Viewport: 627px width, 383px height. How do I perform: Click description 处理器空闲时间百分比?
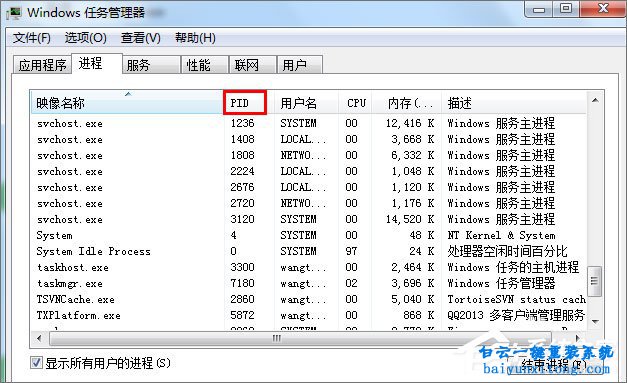507,251
